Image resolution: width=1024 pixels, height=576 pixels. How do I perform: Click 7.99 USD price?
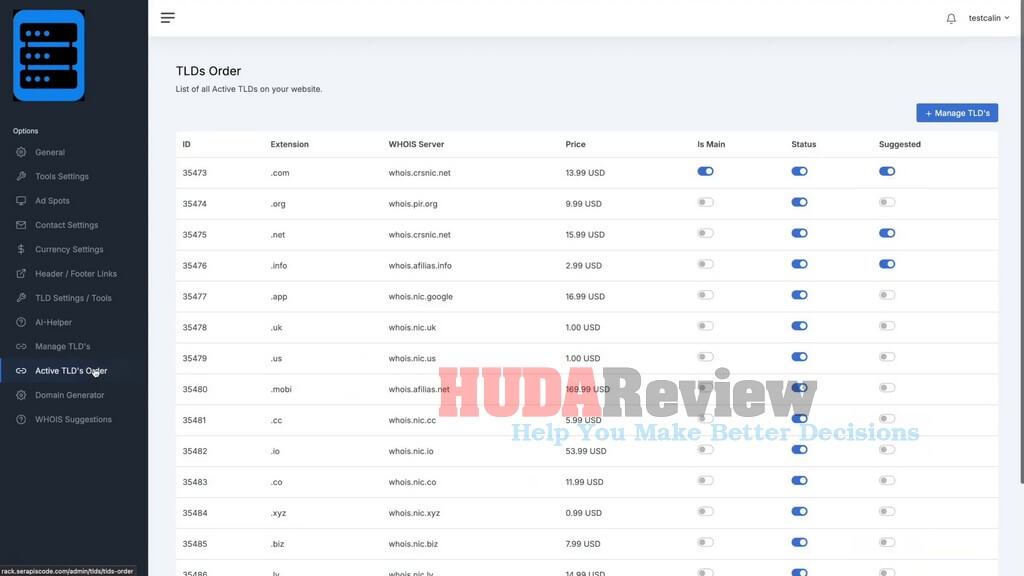coord(583,544)
